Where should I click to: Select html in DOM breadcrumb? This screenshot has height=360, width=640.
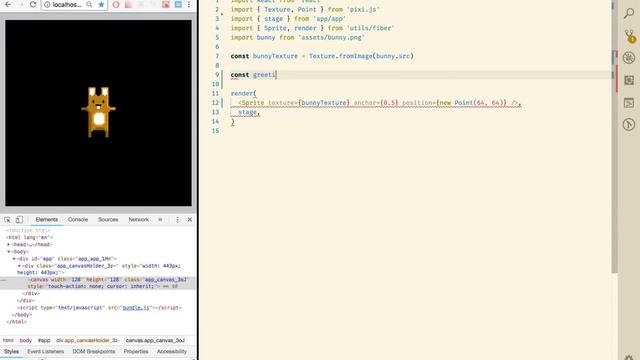click(8, 340)
